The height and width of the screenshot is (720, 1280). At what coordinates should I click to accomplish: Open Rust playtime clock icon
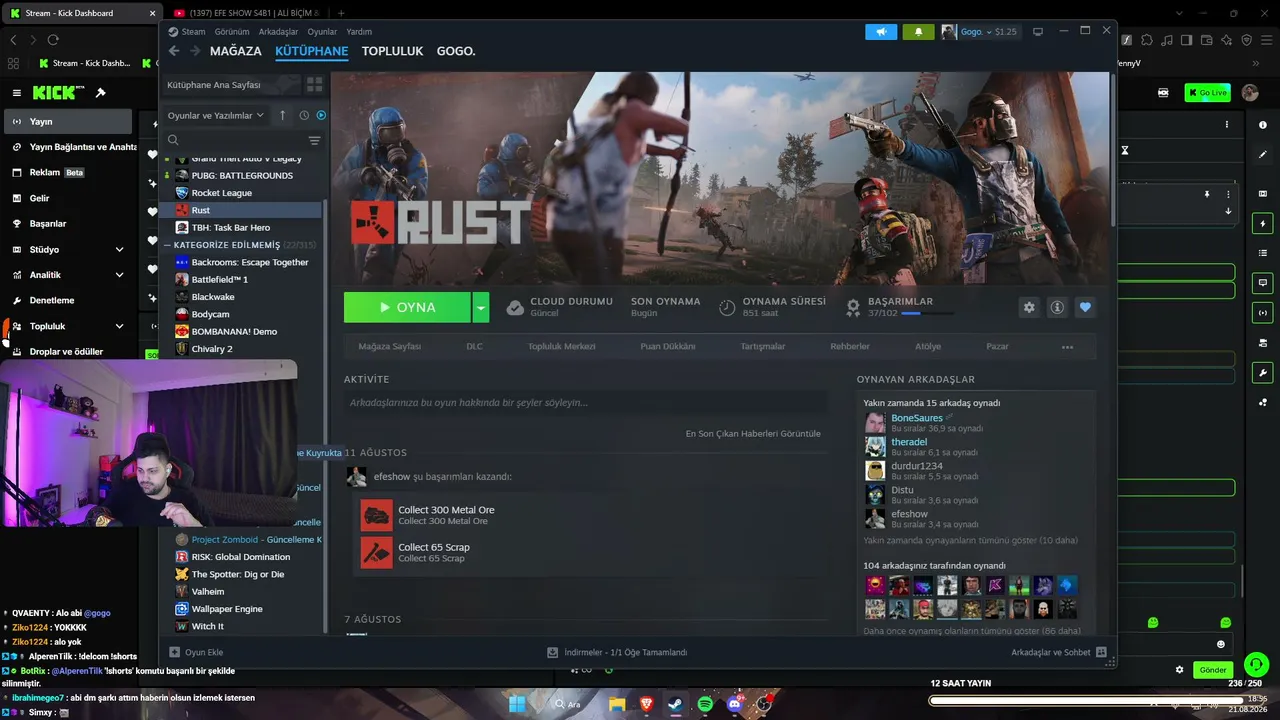pyautogui.click(x=727, y=307)
